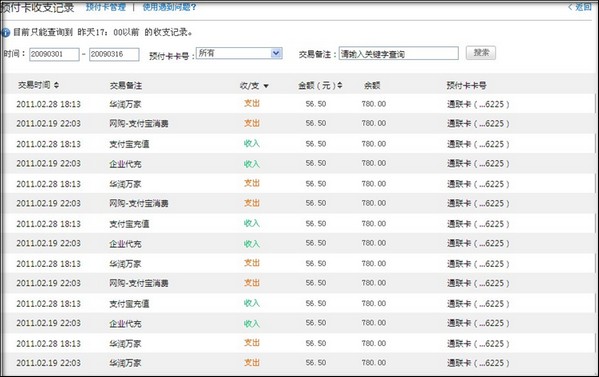This screenshot has width=599, height=377.
Task: Click the 请输入关键字查询 keyword field
Action: click(398, 53)
